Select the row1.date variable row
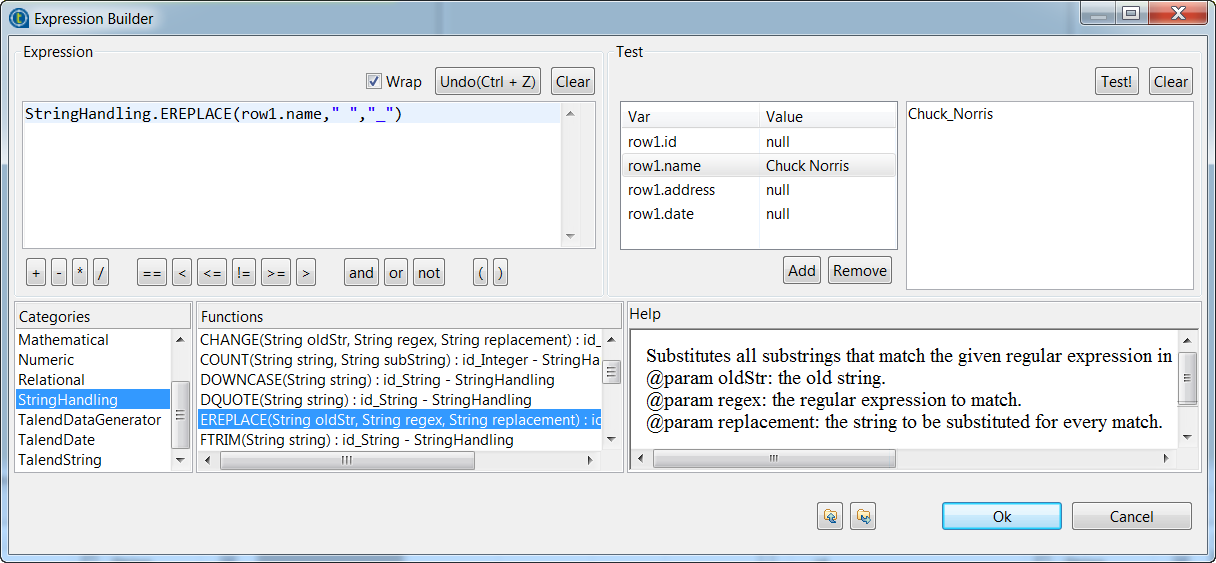 coord(758,214)
